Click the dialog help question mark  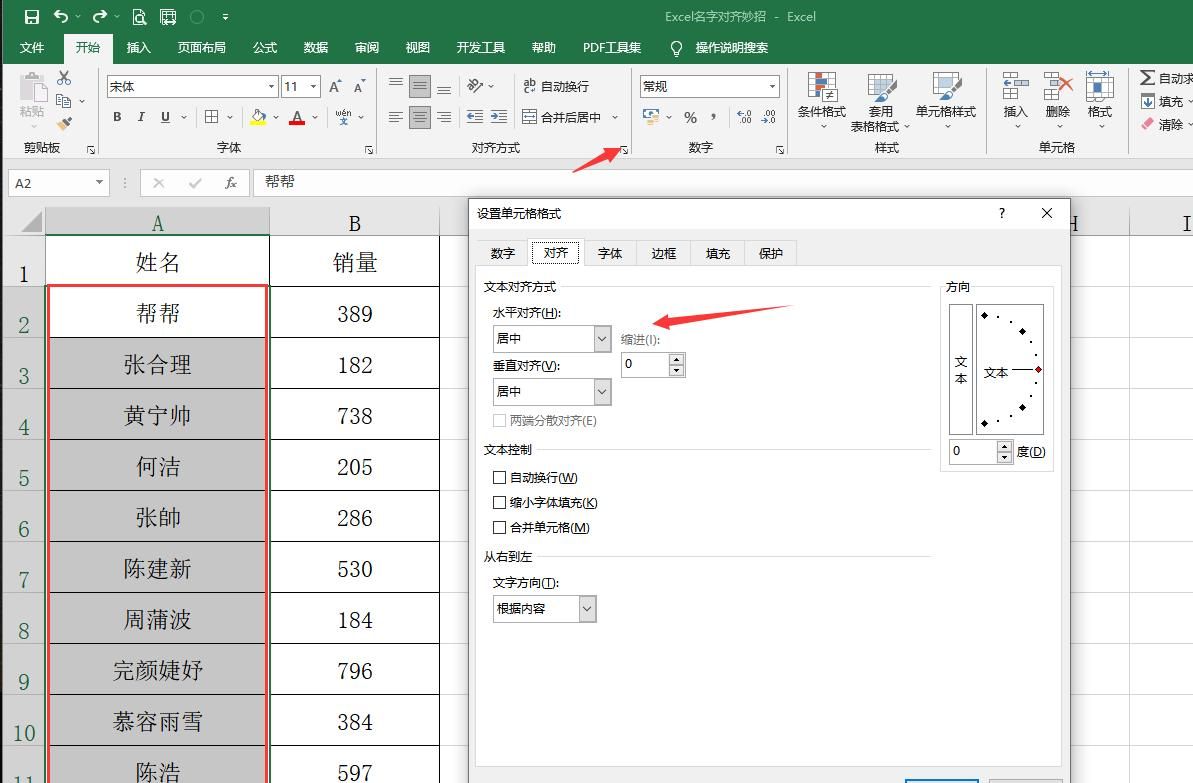1001,213
